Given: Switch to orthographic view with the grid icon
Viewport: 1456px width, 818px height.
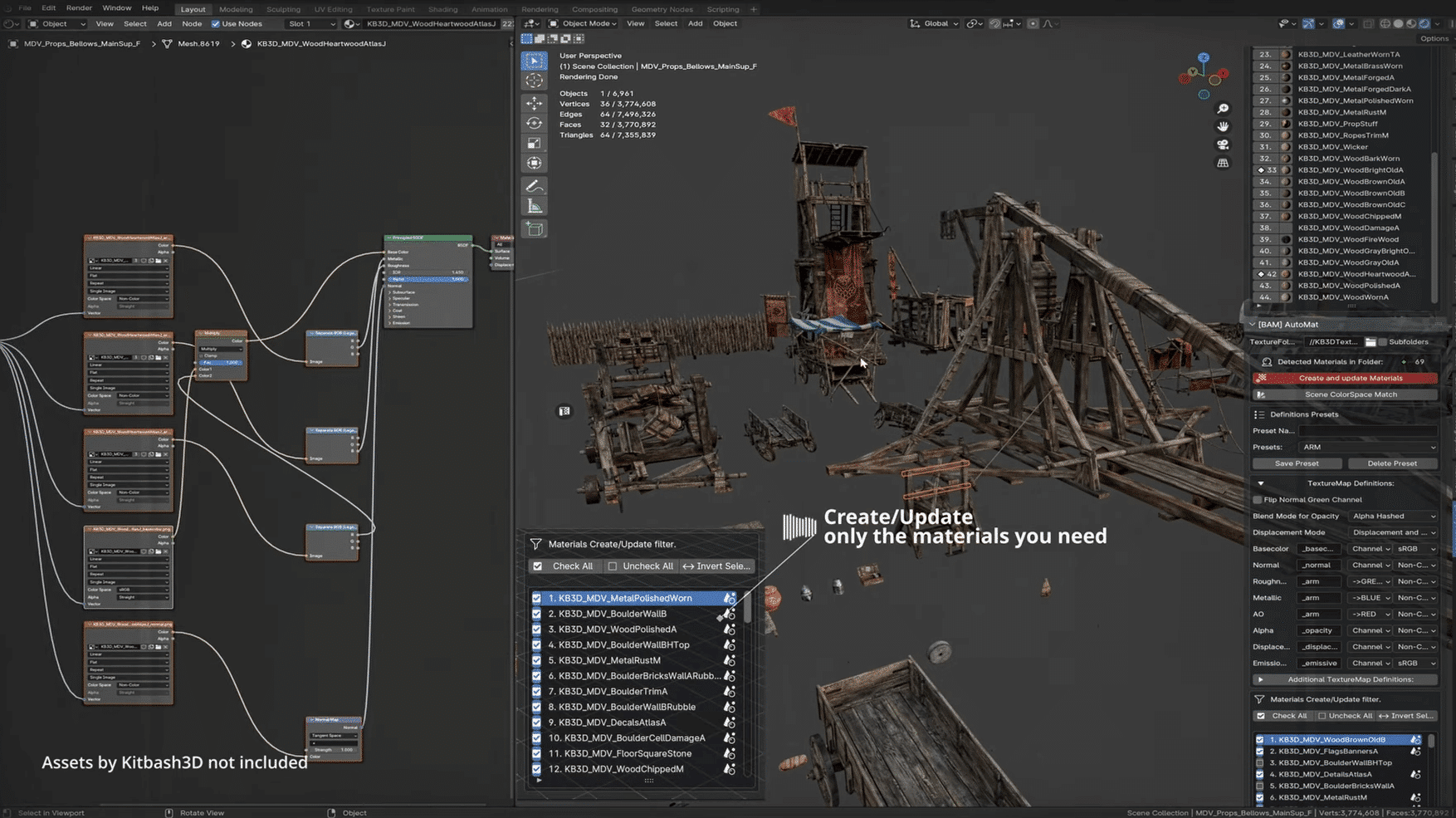Looking at the screenshot, I should [x=1223, y=163].
